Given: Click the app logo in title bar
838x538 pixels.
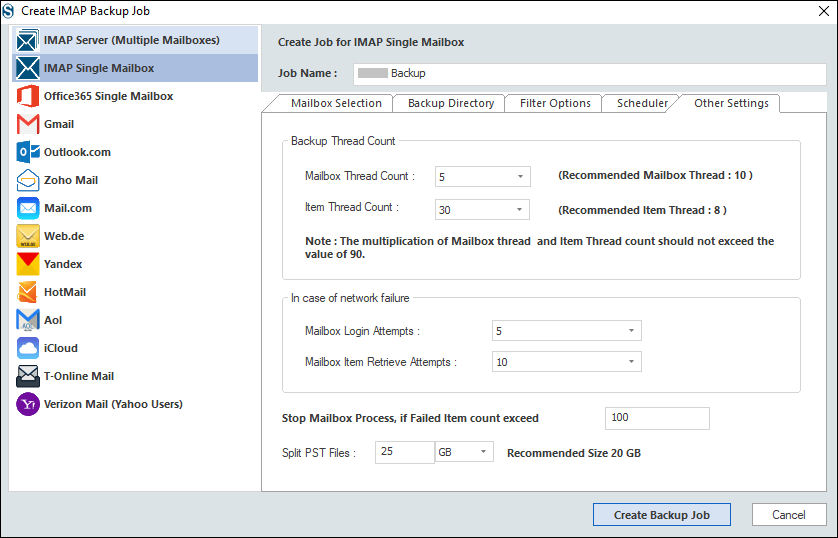Looking at the screenshot, I should point(8,11).
